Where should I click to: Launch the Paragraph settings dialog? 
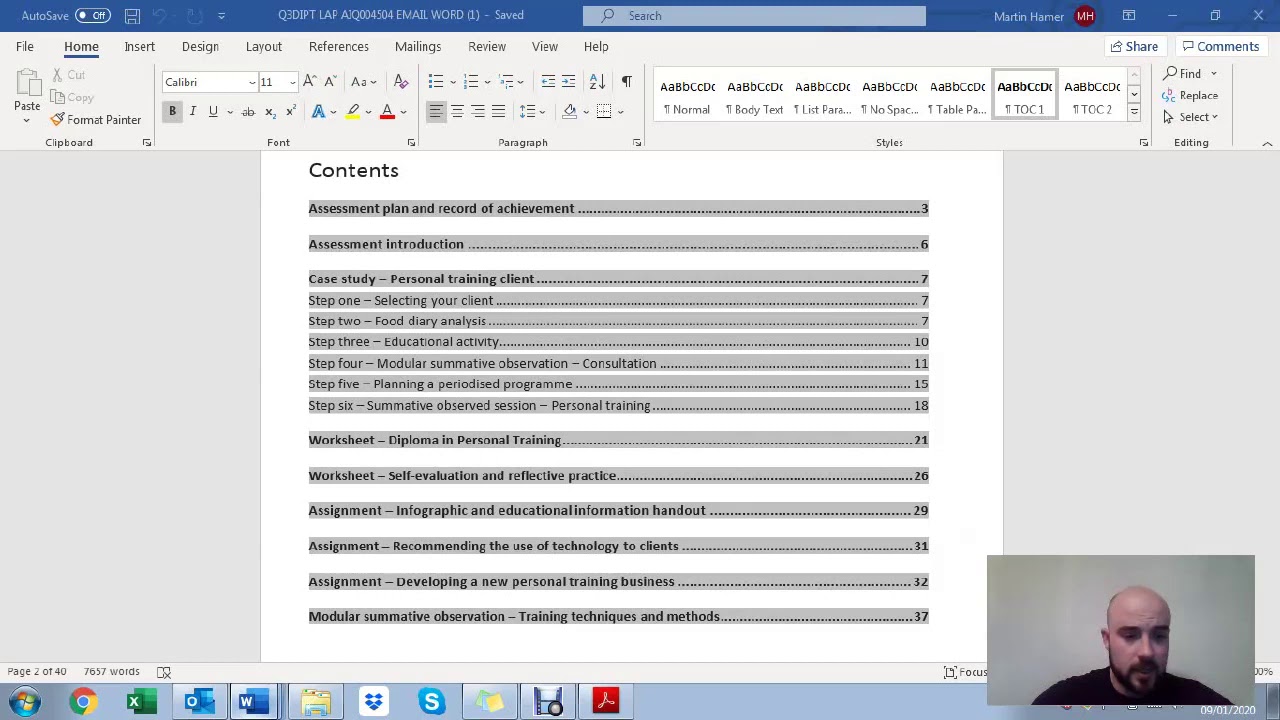(637, 143)
